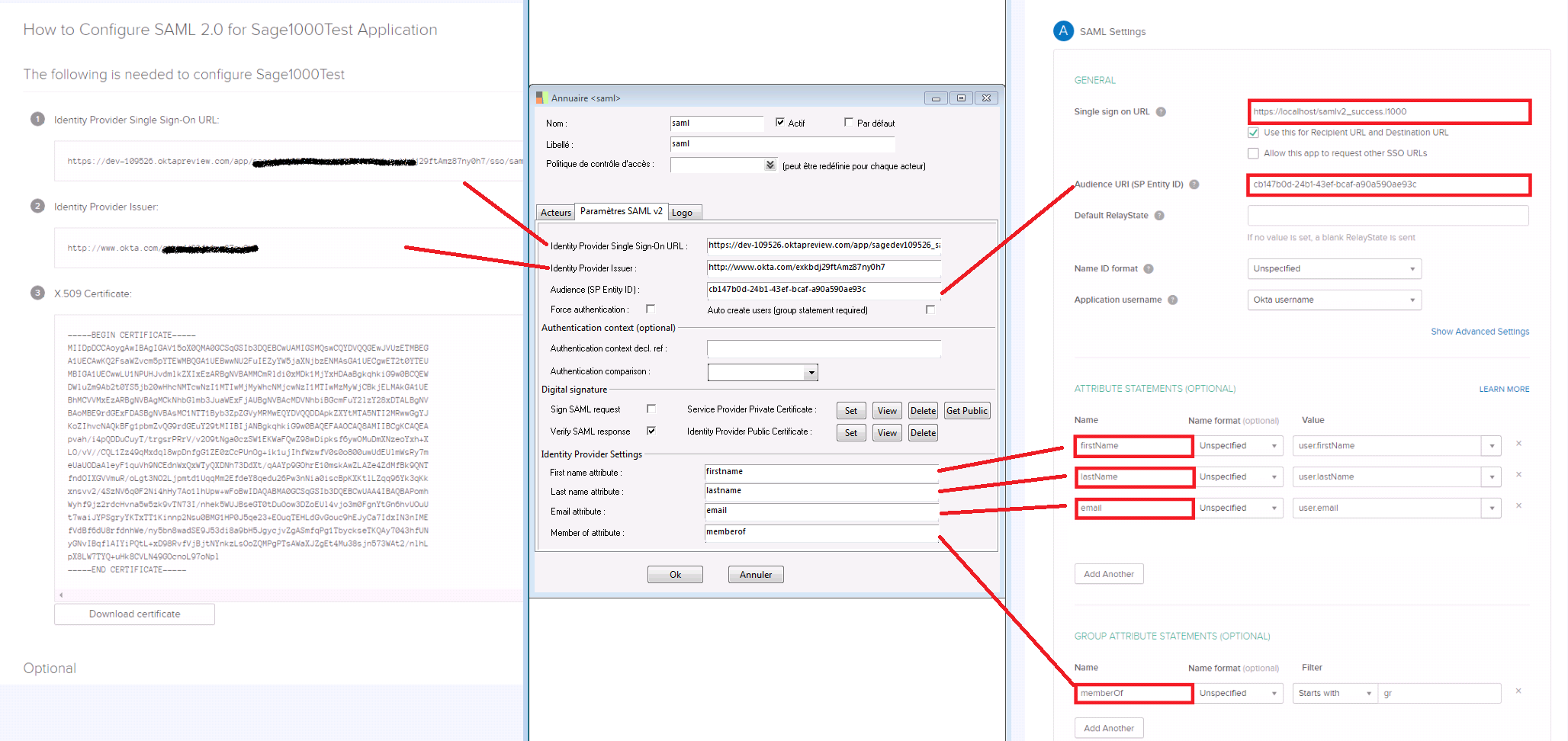The image size is (1568, 741).
Task: Open the LEARN MORE link
Action: click(1504, 389)
